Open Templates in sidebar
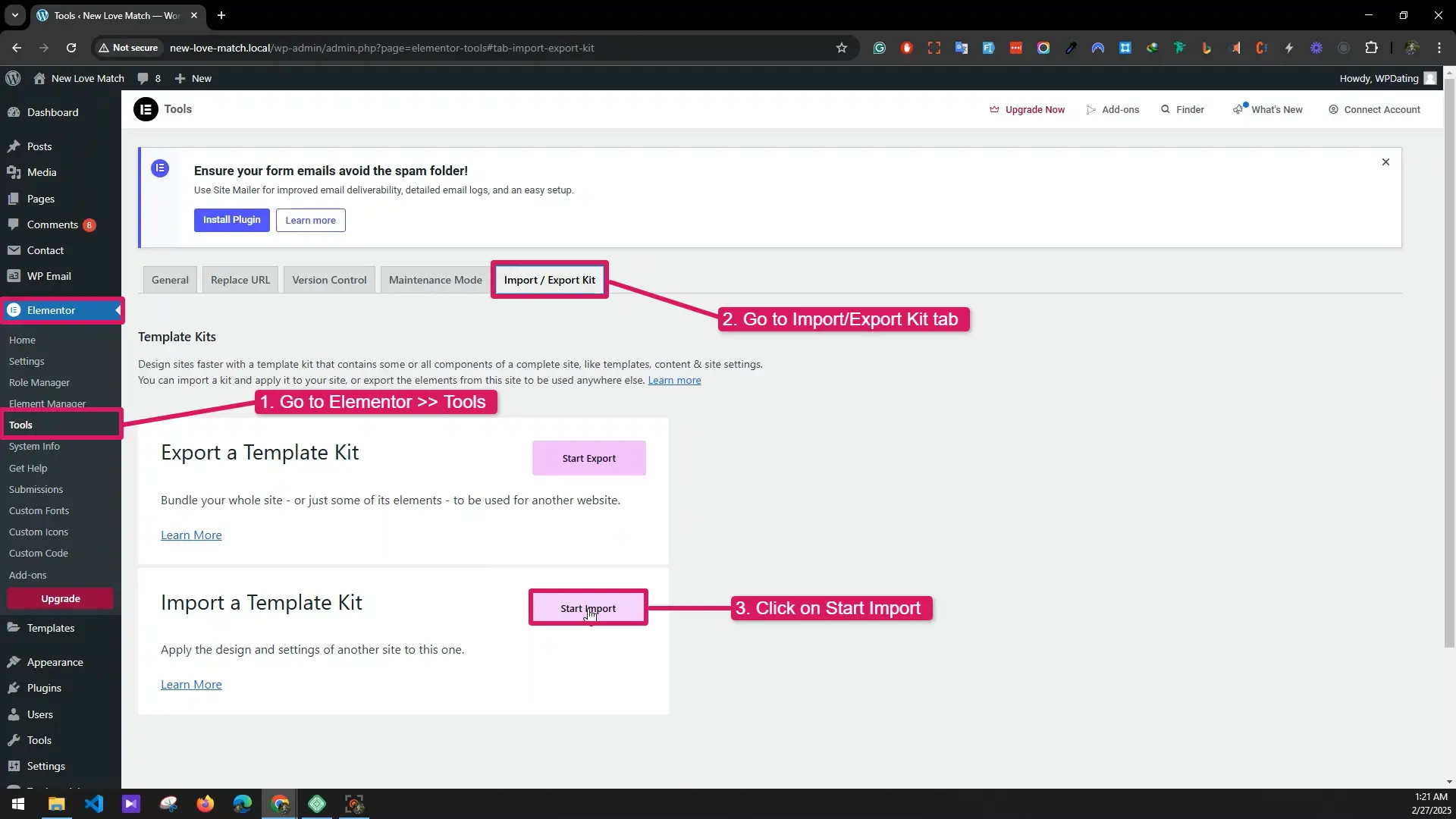The width and height of the screenshot is (1456, 819). (61, 628)
